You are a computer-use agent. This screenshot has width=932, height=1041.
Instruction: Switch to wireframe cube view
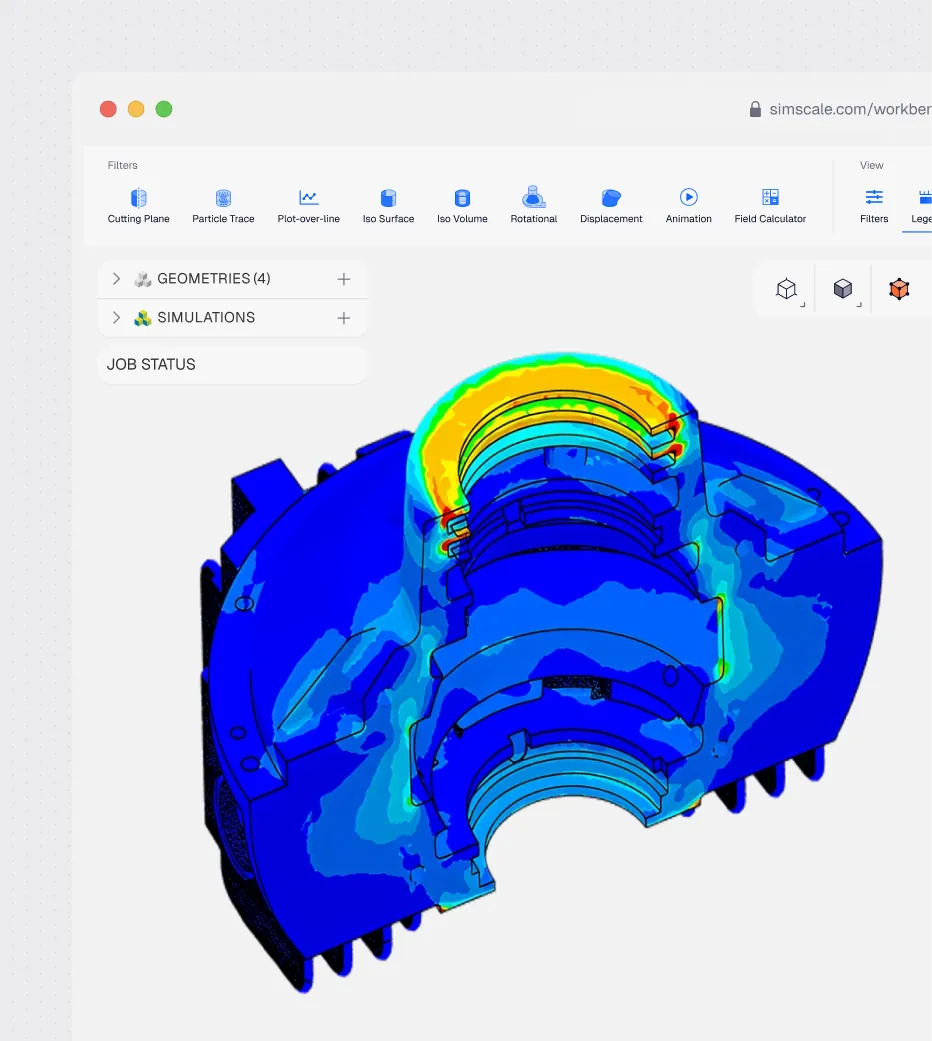click(x=787, y=289)
